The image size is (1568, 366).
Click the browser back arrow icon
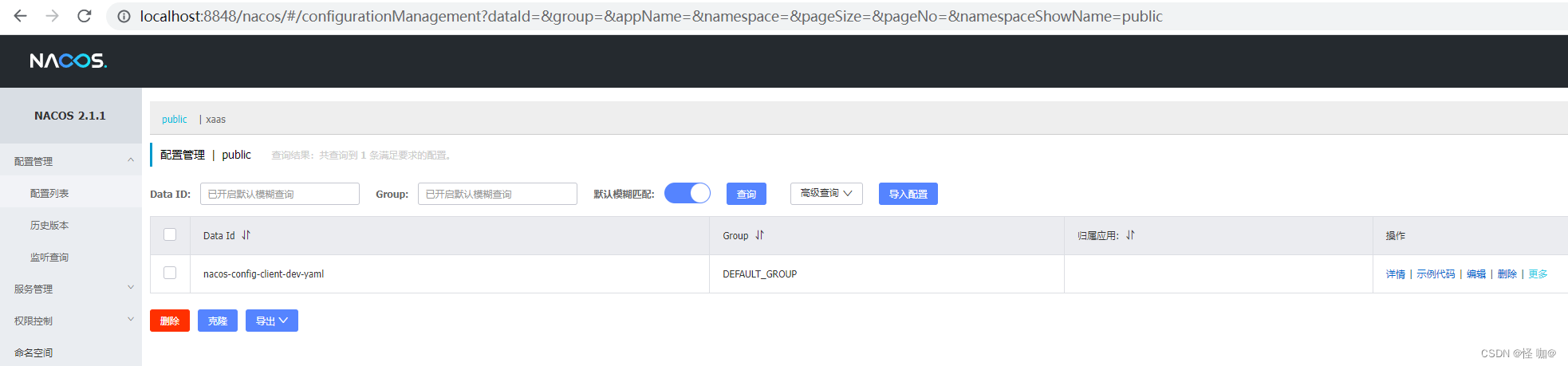pos(21,16)
